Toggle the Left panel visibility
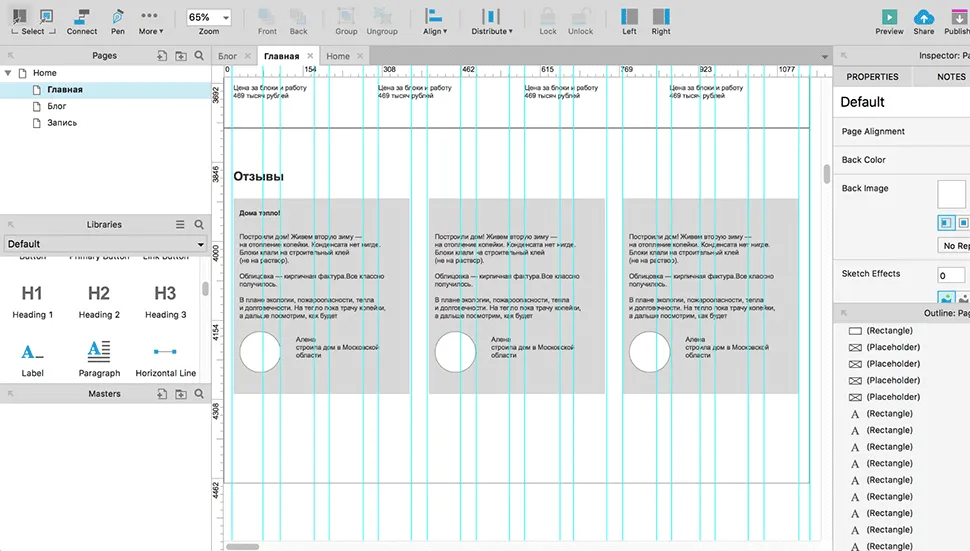Image resolution: width=970 pixels, height=551 pixels. (629, 20)
